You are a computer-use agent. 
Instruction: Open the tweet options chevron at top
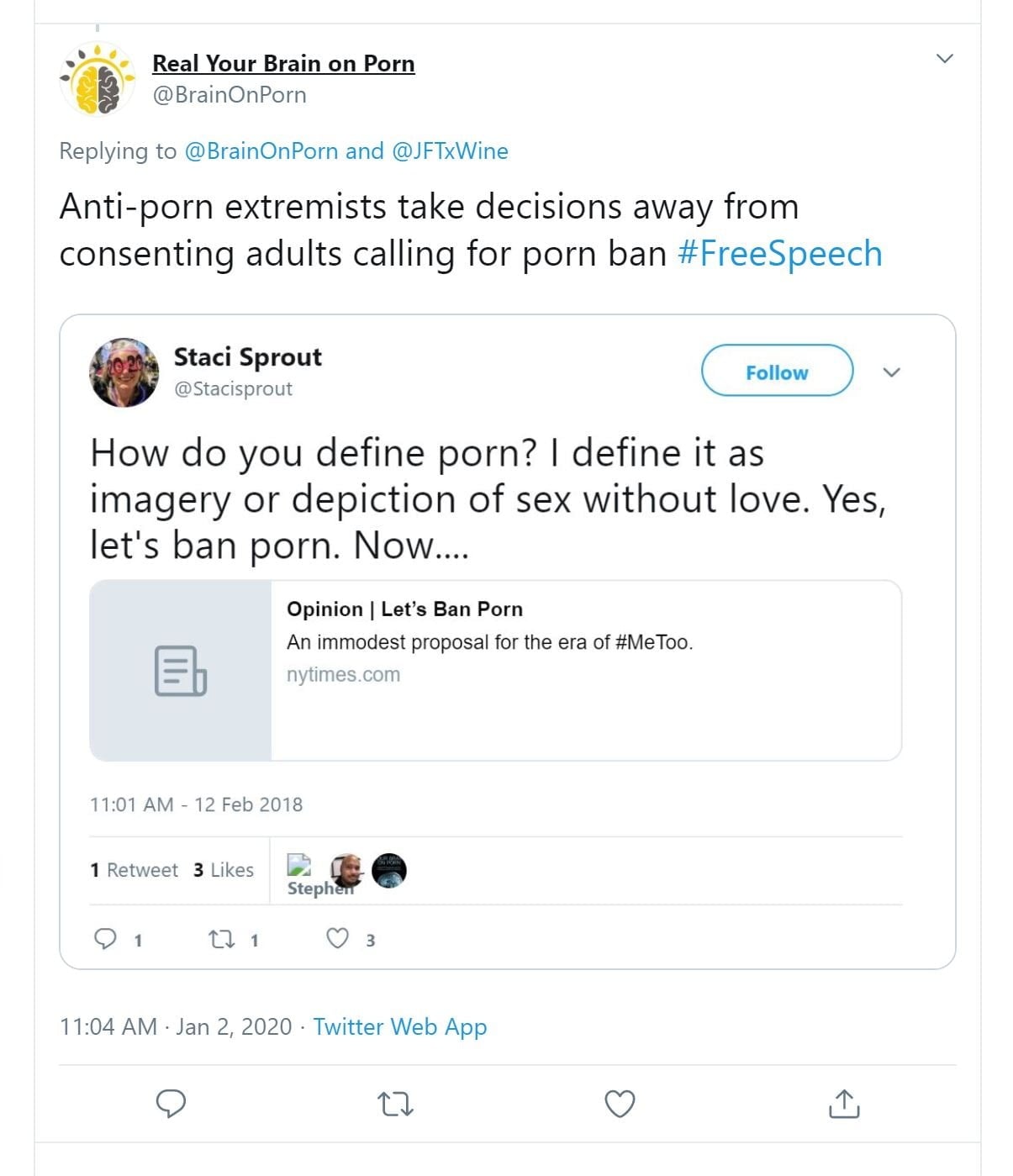(x=944, y=58)
